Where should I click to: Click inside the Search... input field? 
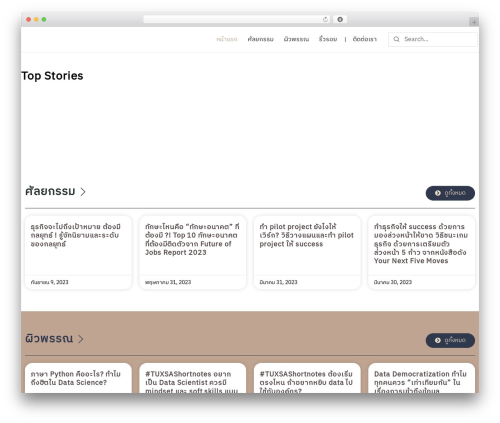pos(433,39)
